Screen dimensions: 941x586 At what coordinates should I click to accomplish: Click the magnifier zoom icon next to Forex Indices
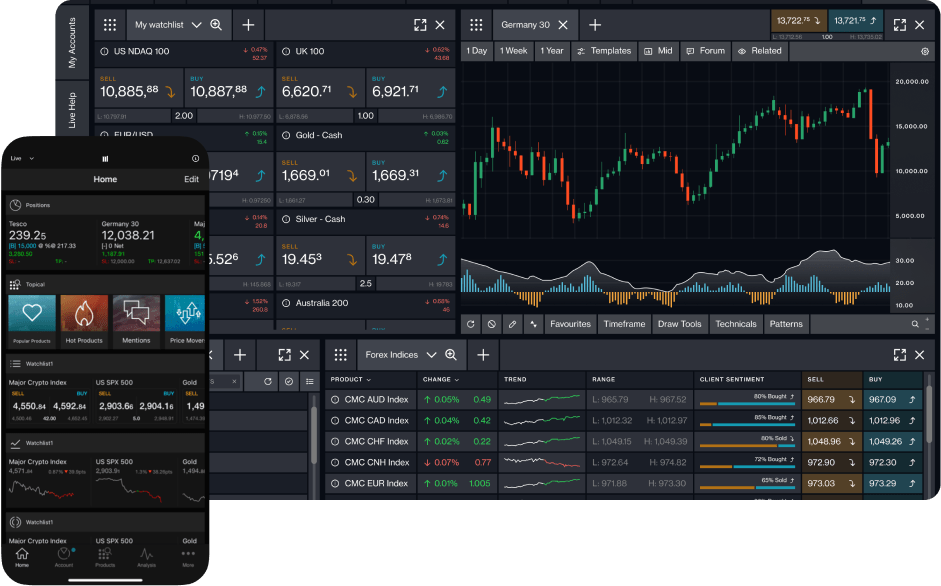450,355
